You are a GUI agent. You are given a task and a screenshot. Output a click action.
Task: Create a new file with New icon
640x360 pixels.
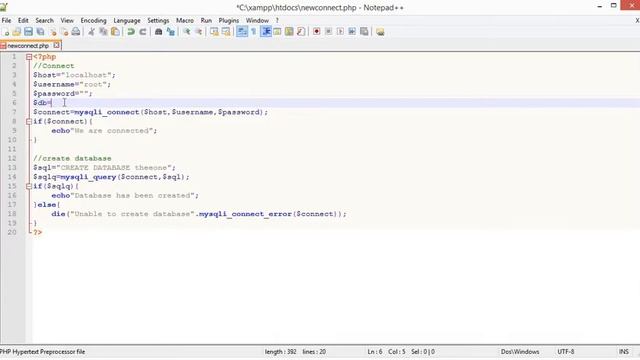(6, 32)
